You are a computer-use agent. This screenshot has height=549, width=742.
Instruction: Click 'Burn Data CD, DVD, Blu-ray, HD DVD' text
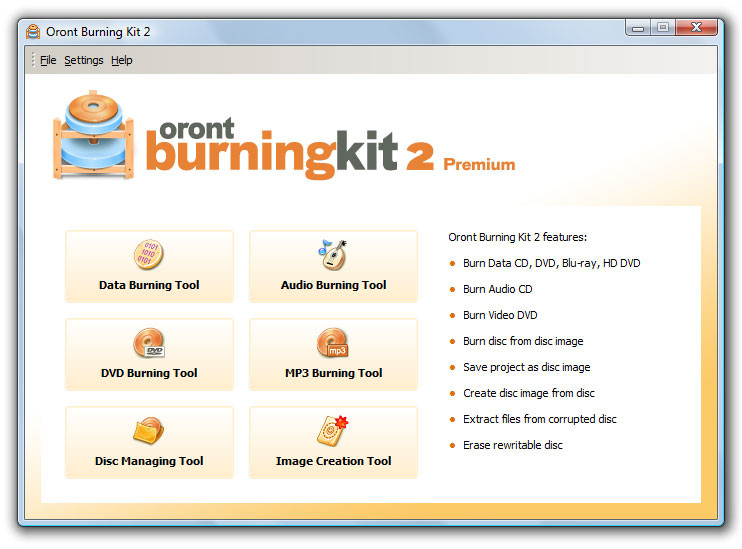tap(551, 263)
